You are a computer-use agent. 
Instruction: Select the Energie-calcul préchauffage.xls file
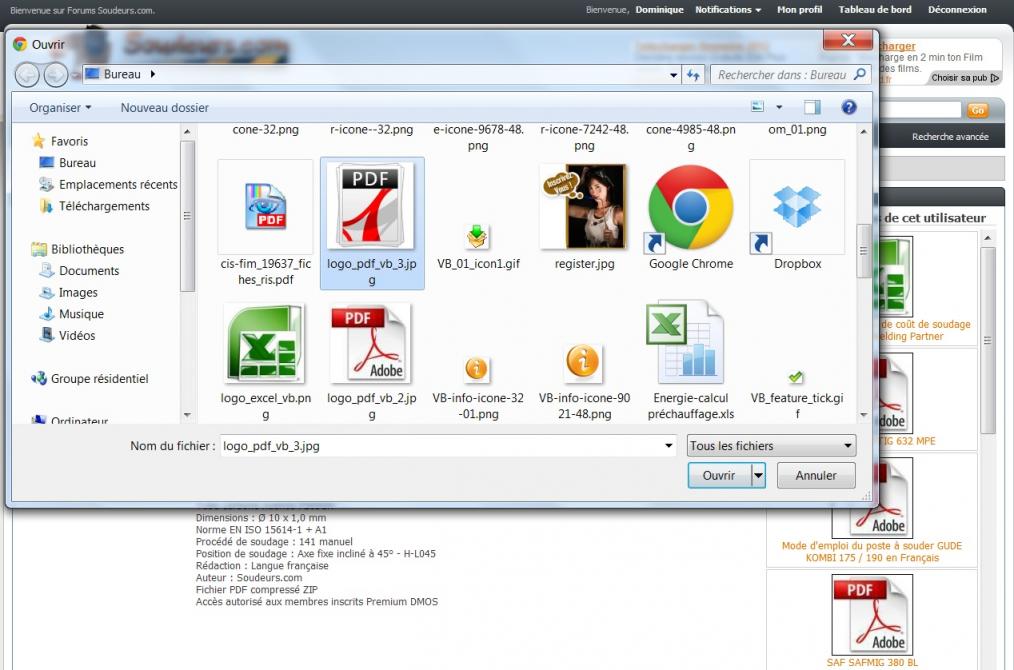[x=690, y=344]
